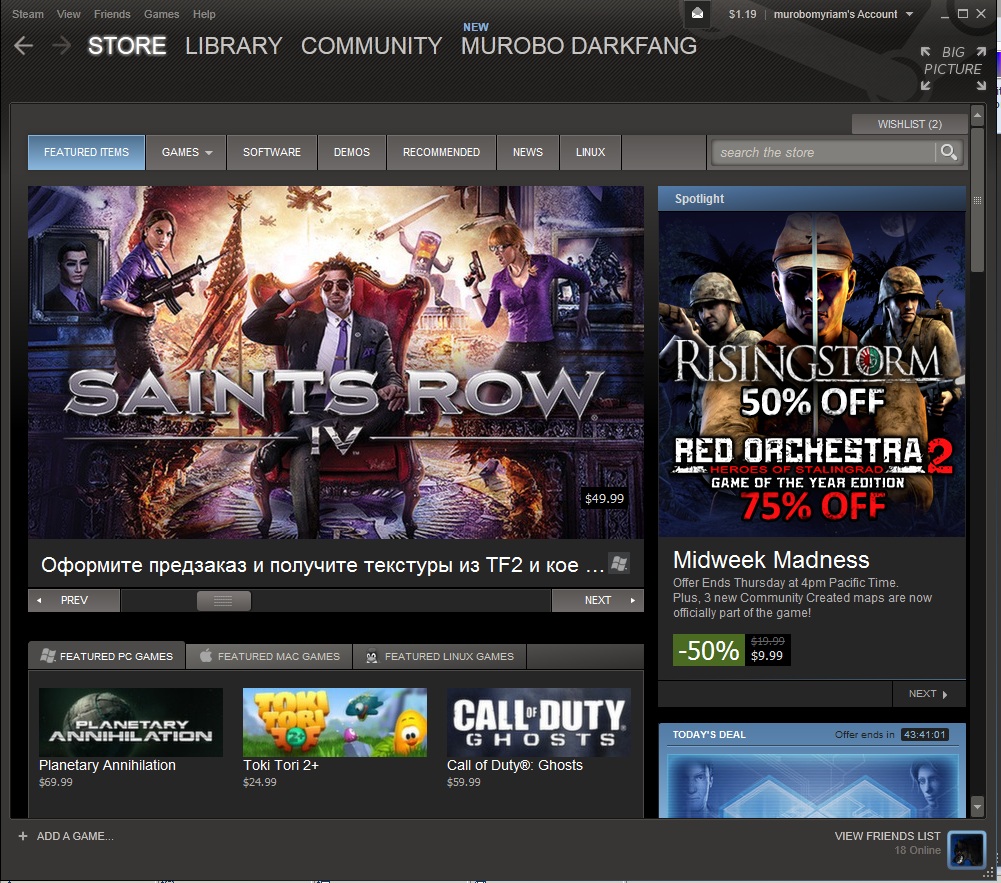Image resolution: width=1001 pixels, height=883 pixels.
Task: Switch to Featured Linux Games tab
Action: click(x=440, y=656)
